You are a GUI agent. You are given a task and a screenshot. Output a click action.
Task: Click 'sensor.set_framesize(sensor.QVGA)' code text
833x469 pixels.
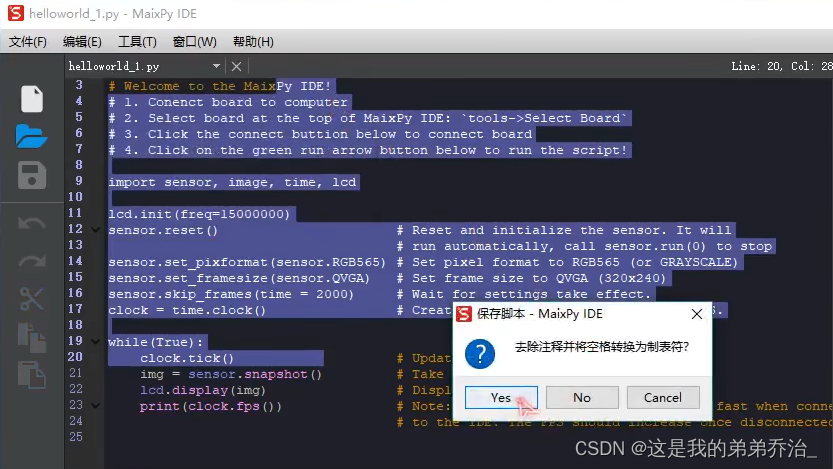click(x=239, y=278)
